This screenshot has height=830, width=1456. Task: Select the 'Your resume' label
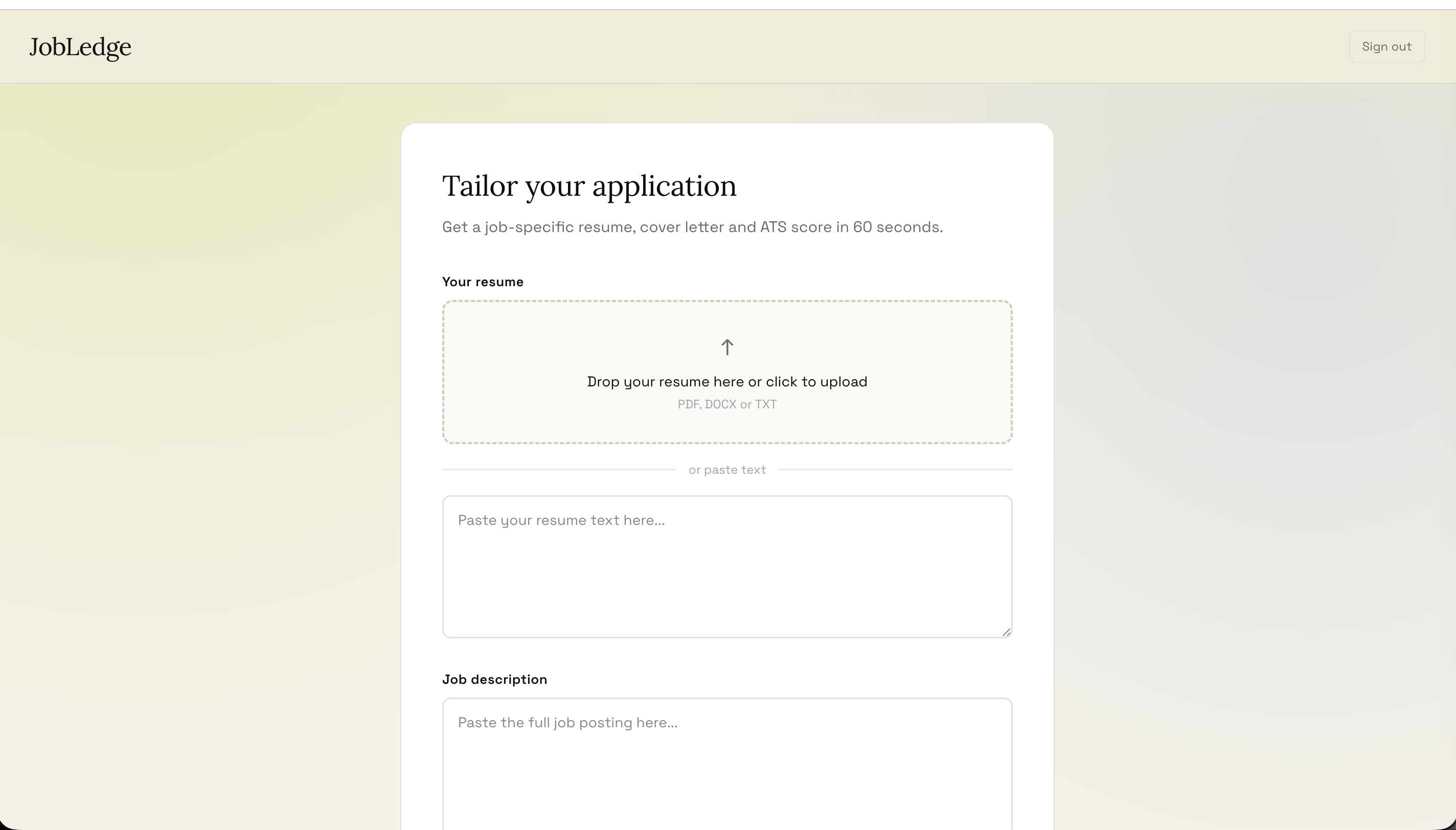tap(483, 282)
